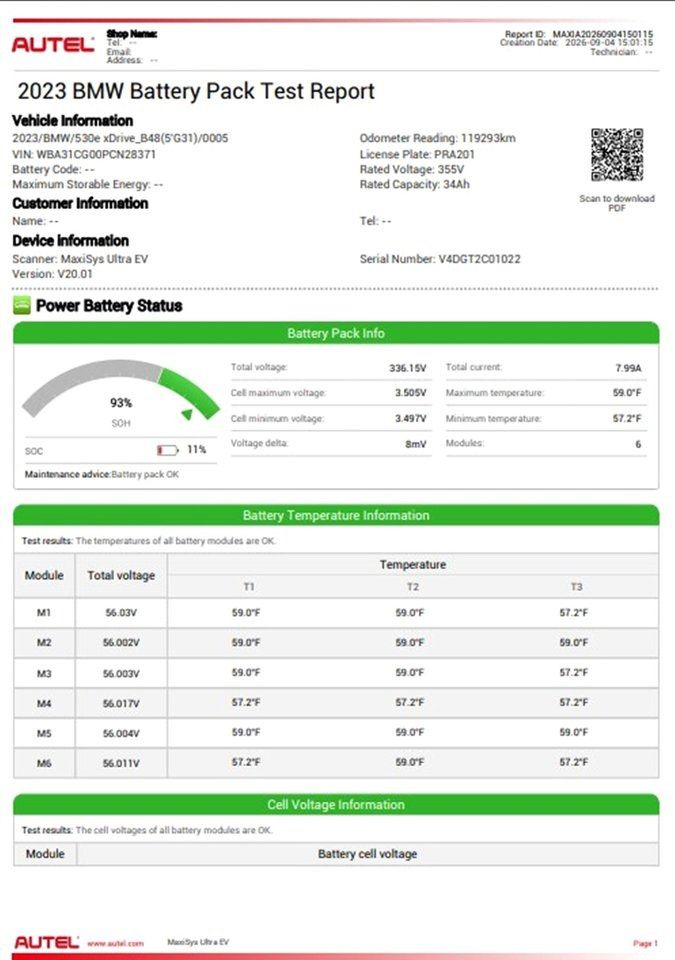This screenshot has height=960, width=675.
Task: Click the Maintenance advice Battery pack OK line
Action: pyautogui.click(x=102, y=474)
